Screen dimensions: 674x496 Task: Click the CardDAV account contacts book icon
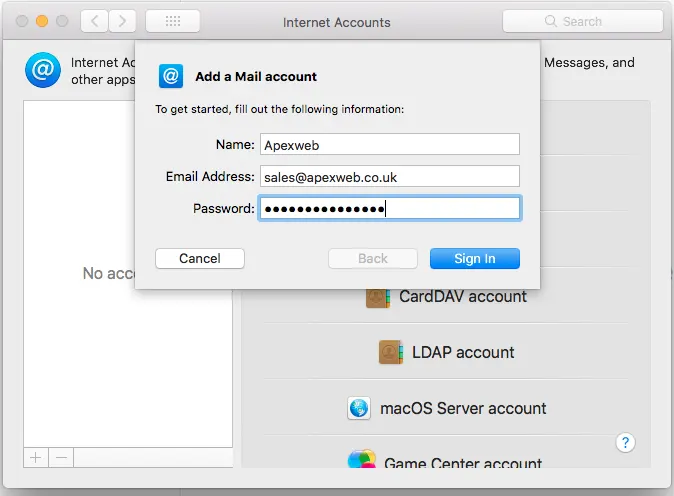tap(378, 296)
